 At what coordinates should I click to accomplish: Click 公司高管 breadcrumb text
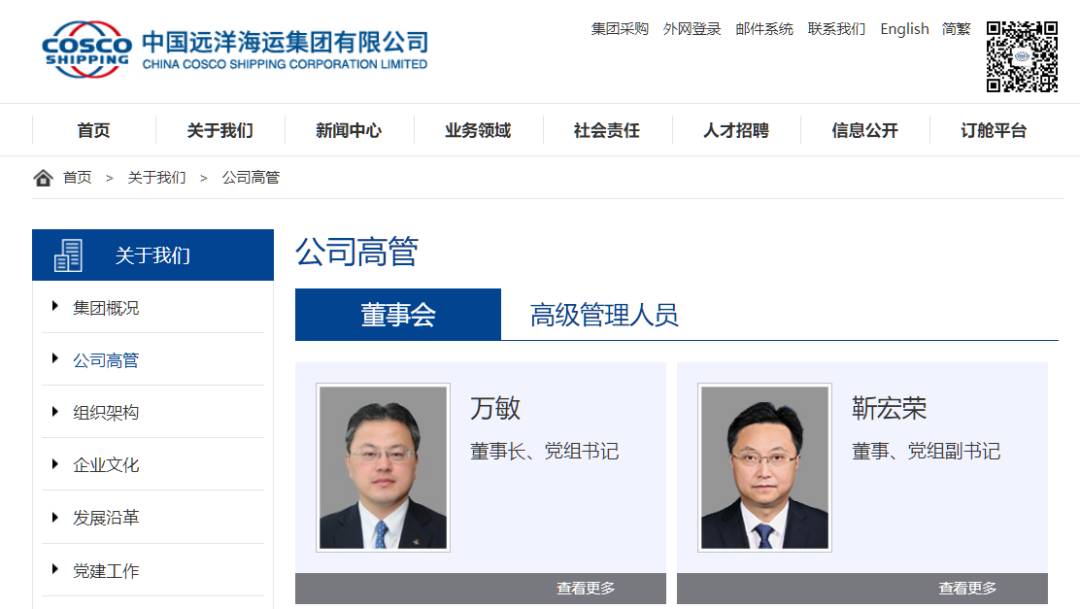click(x=251, y=178)
